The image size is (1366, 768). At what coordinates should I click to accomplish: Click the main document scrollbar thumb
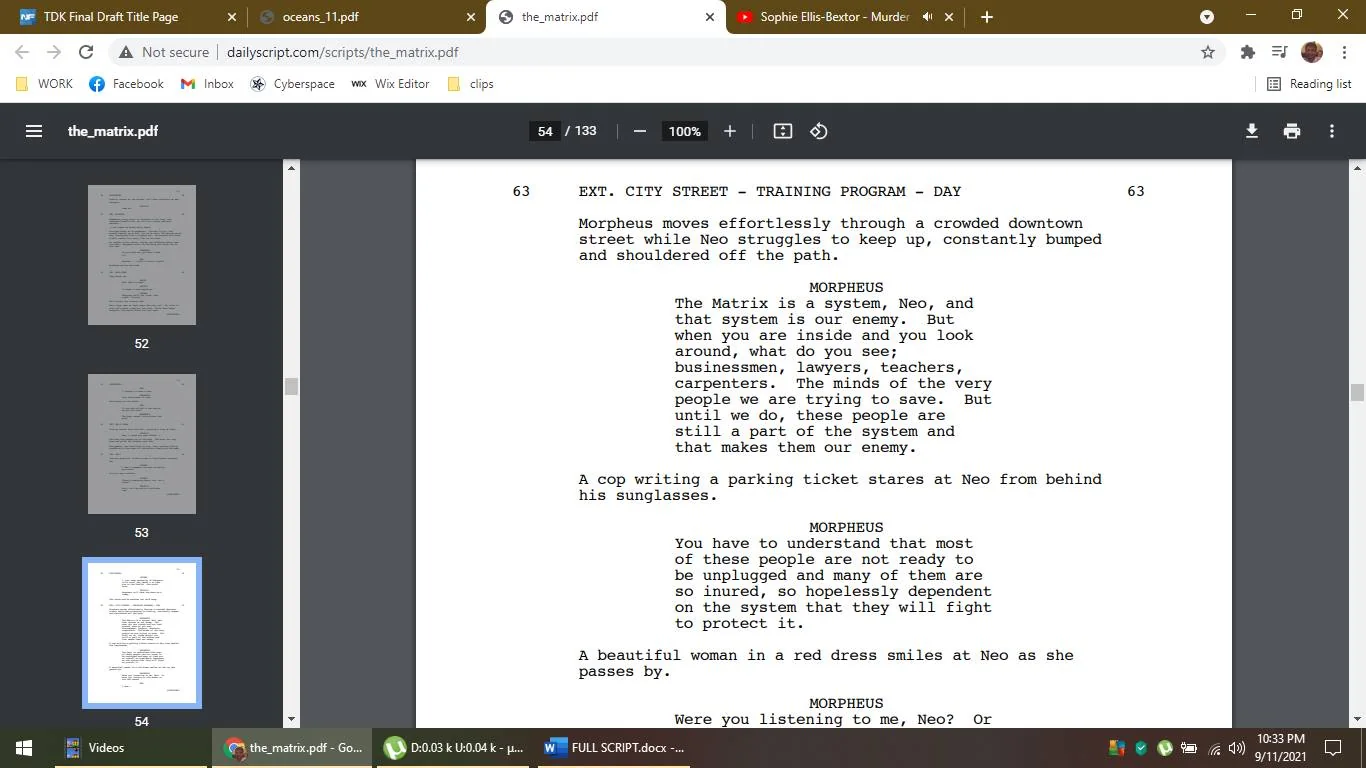point(1357,392)
